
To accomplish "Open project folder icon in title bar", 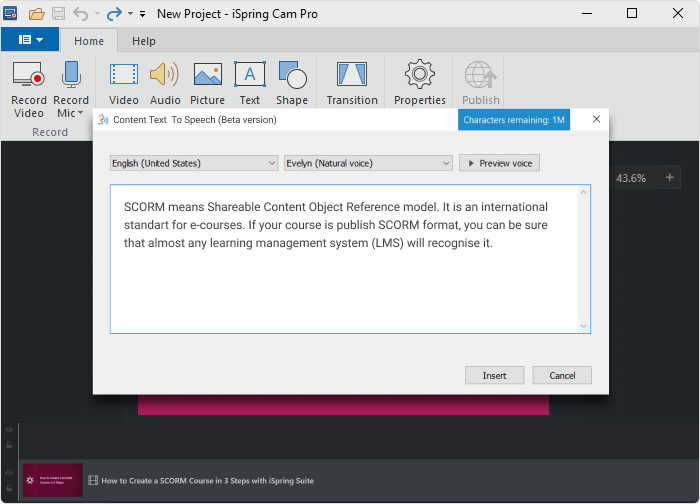I will [37, 14].
